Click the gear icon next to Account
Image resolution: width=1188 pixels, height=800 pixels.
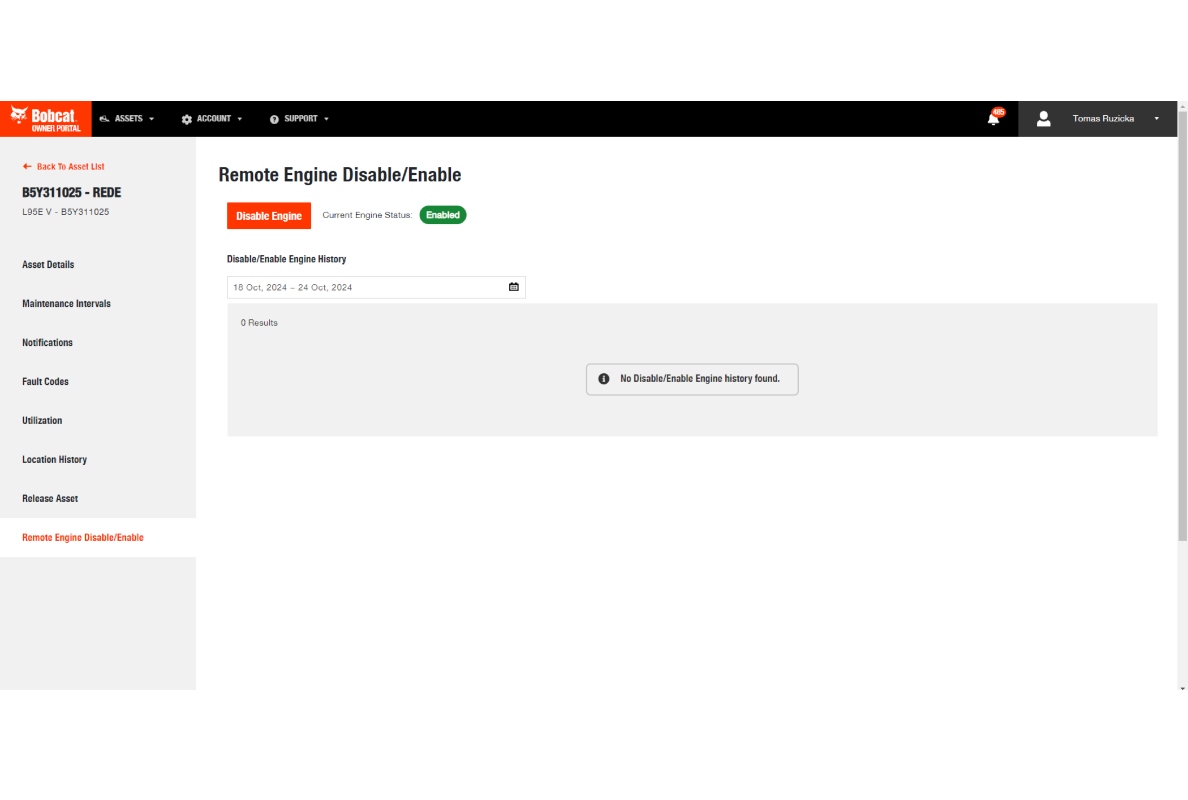[186, 120]
